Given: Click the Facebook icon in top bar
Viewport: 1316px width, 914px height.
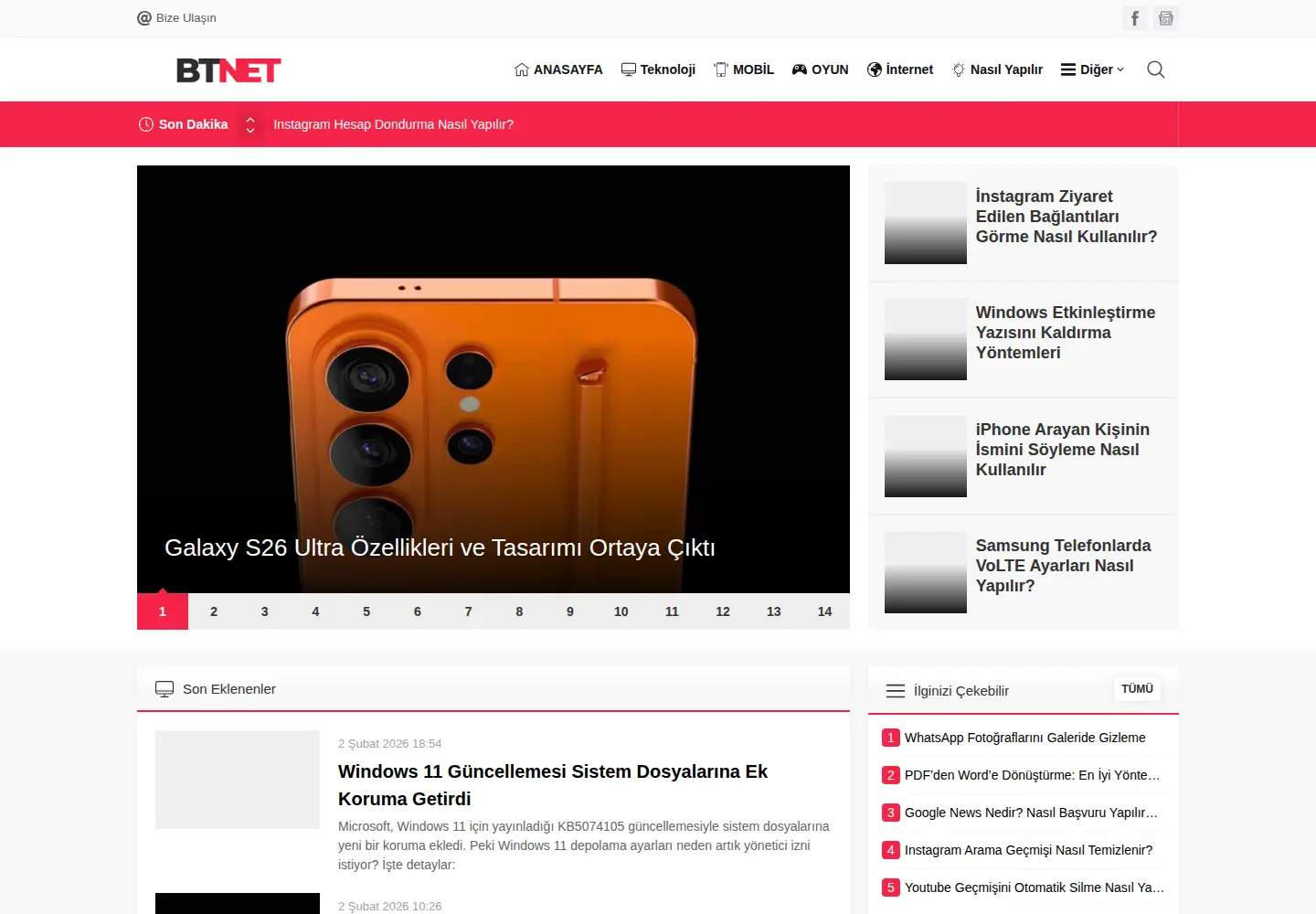Looking at the screenshot, I should (1134, 18).
